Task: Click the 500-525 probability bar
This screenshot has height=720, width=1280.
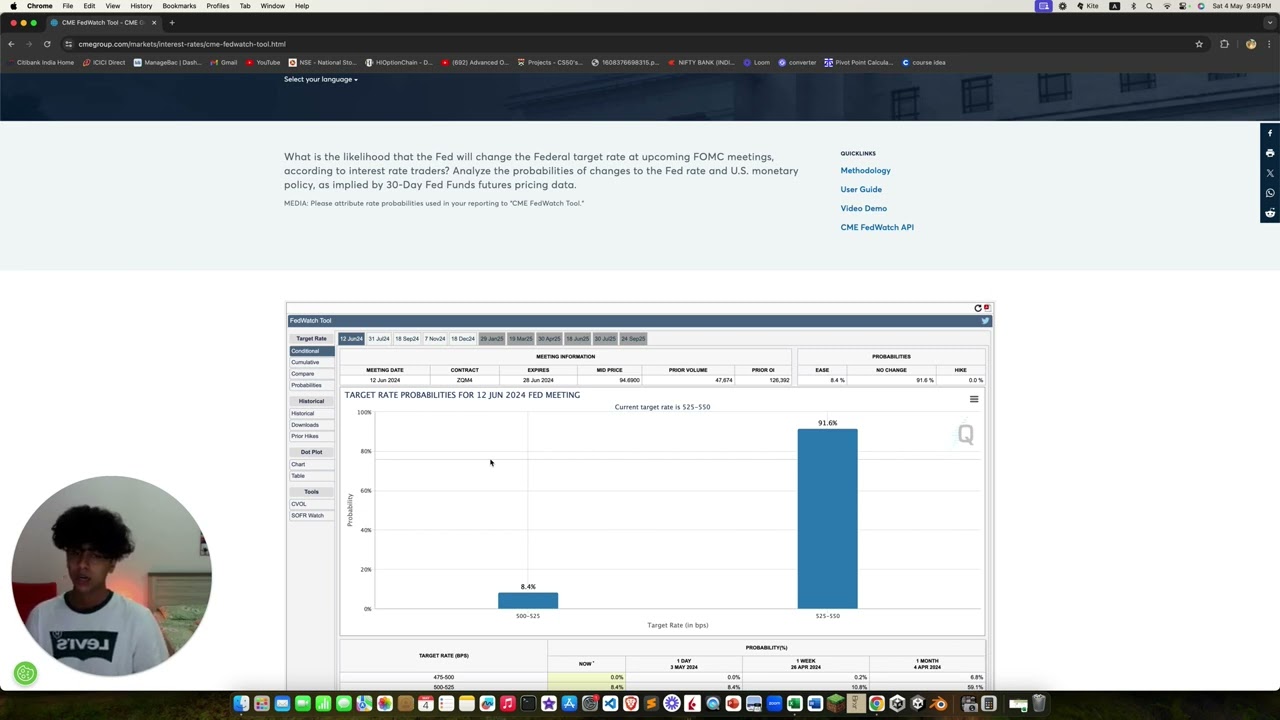Action: tap(528, 600)
